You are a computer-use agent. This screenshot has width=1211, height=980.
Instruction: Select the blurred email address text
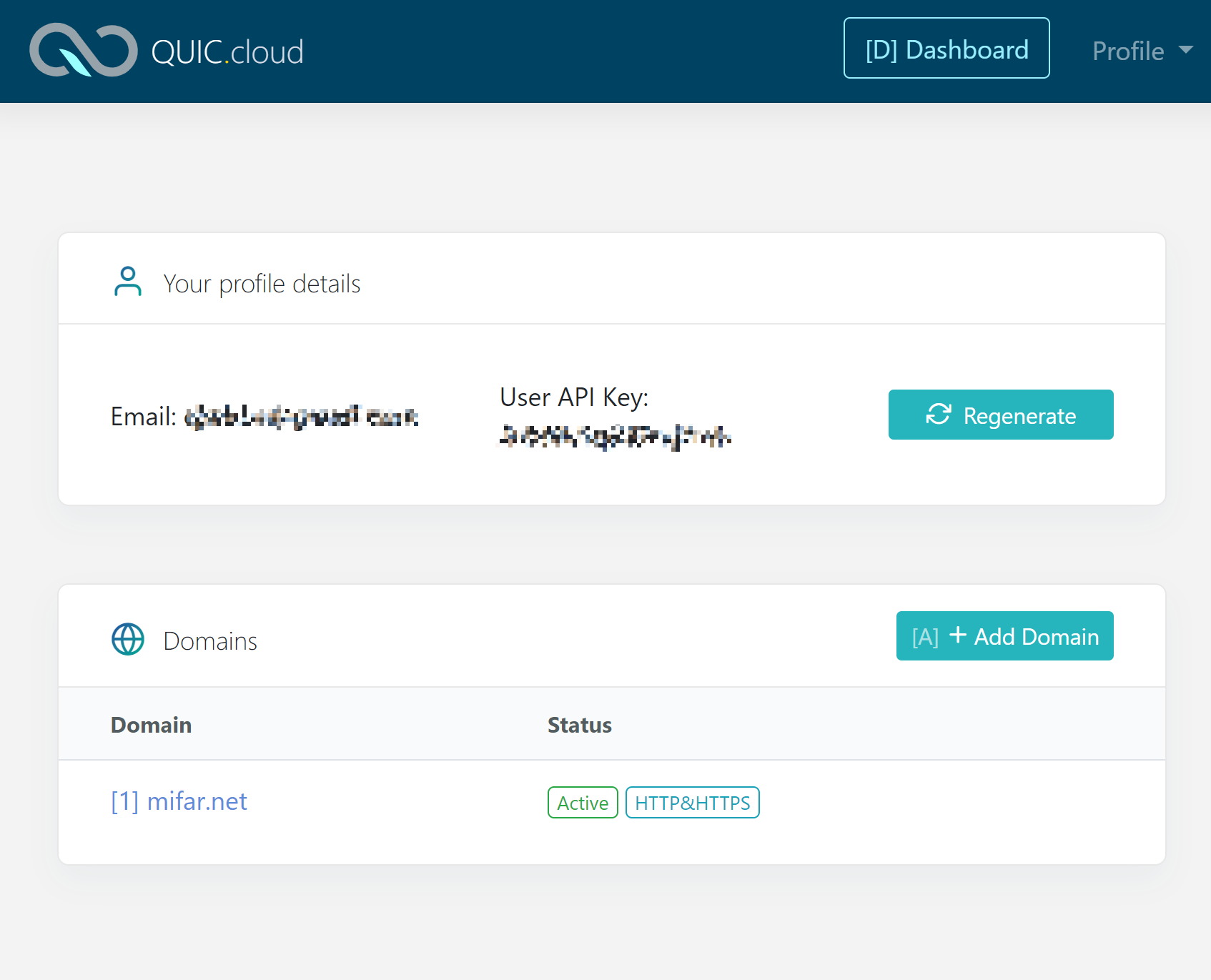(x=301, y=416)
